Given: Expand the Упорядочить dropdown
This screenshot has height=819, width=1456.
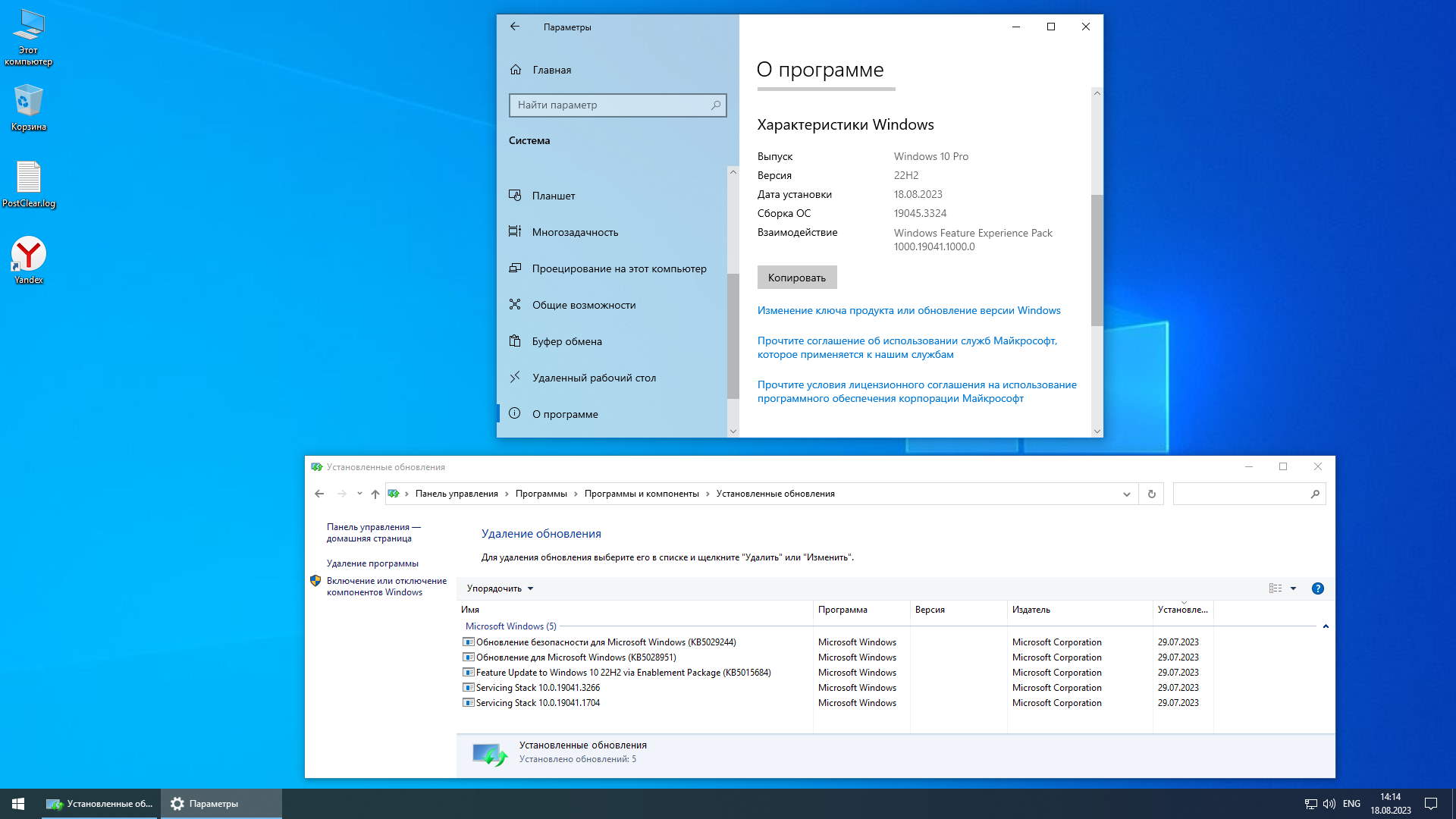Looking at the screenshot, I should coord(500,588).
